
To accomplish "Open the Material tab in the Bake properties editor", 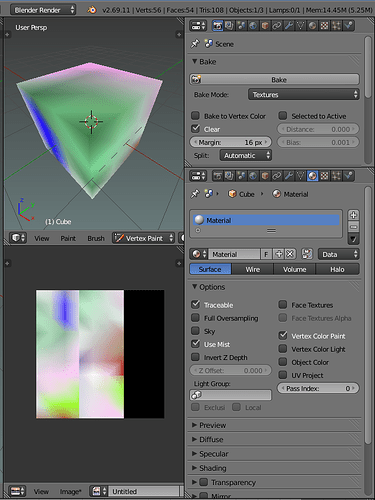I will click(x=312, y=26).
